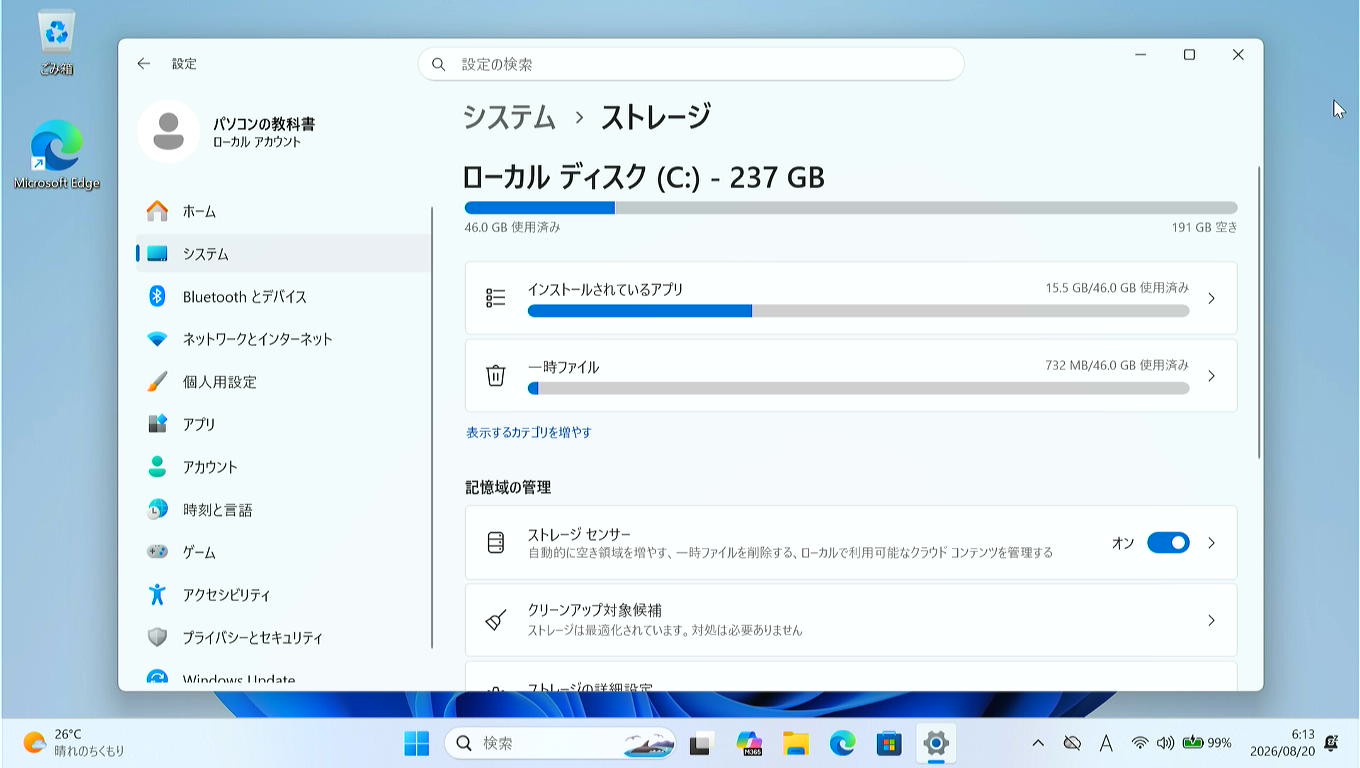Viewport: 1360px width, 768px height.
Task: Open File Explorer from the taskbar
Action: coord(796,743)
